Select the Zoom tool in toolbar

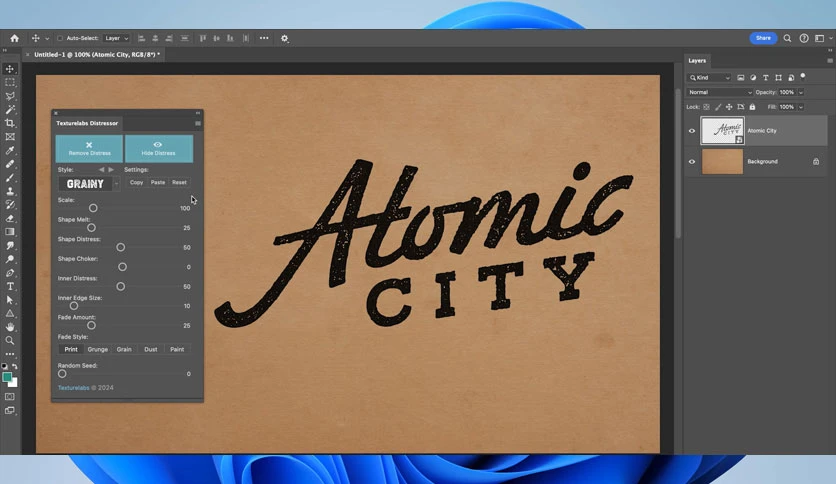(x=10, y=340)
